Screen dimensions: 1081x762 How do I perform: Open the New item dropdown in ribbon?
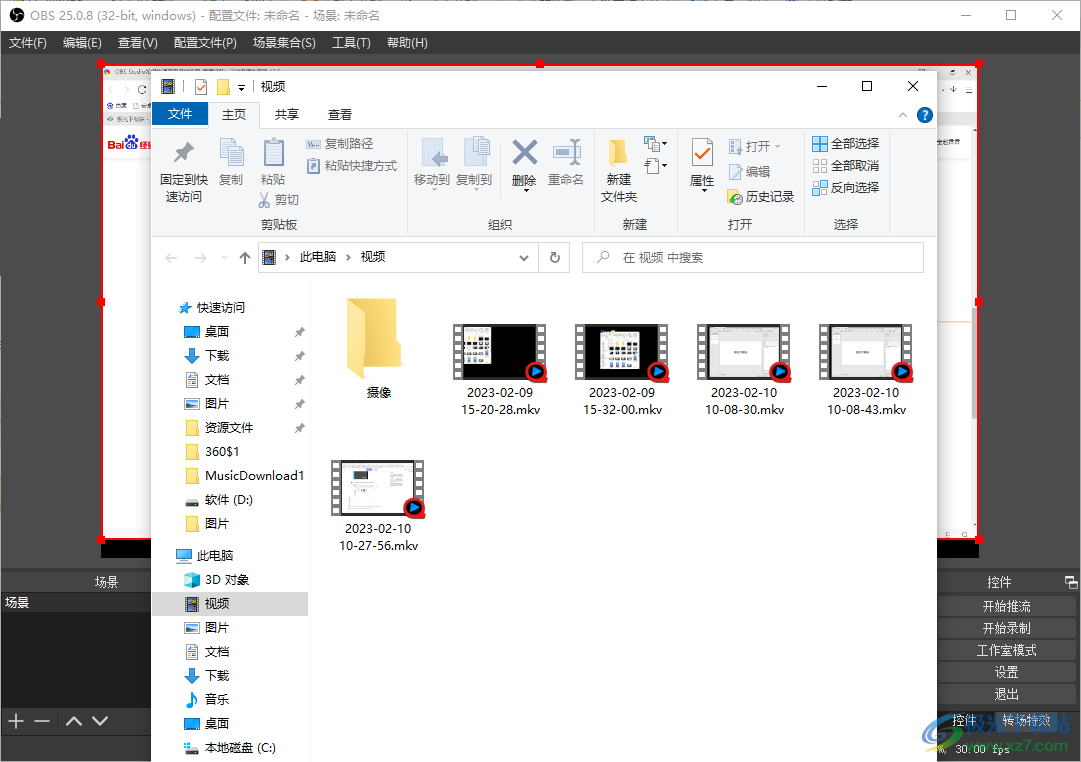[x=656, y=143]
